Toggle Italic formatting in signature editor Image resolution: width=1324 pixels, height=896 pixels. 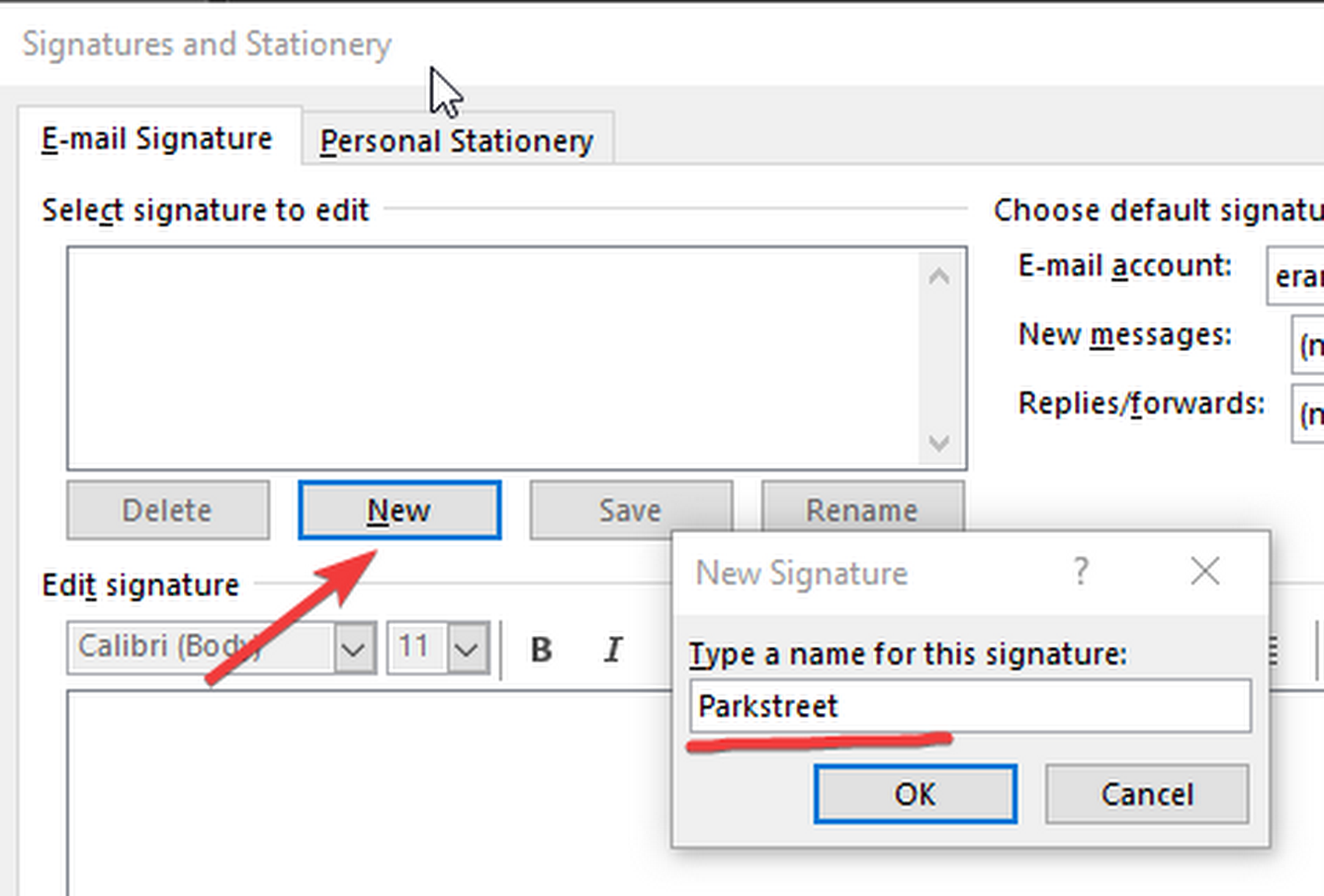[613, 650]
